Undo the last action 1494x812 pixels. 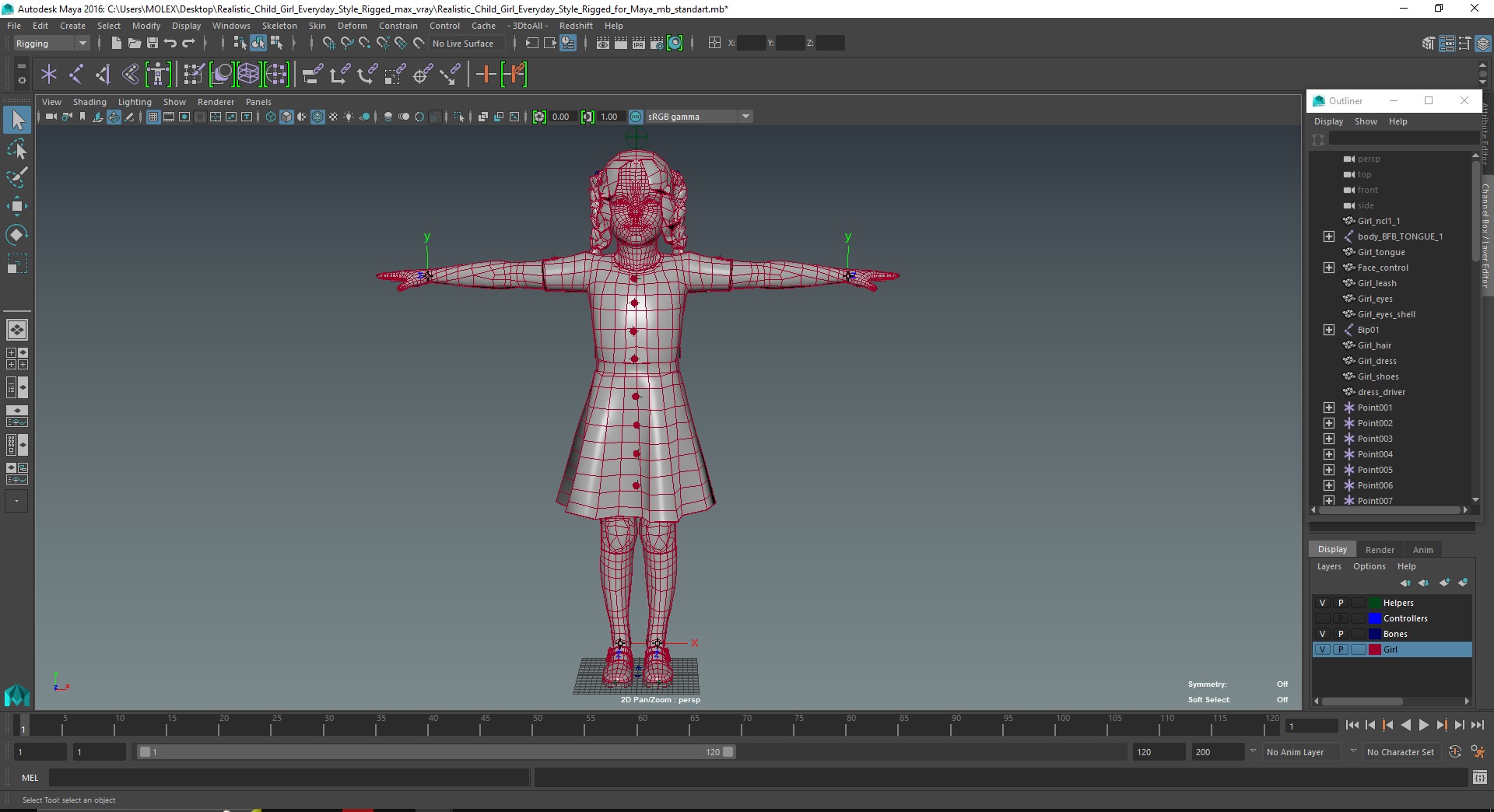[x=170, y=44]
